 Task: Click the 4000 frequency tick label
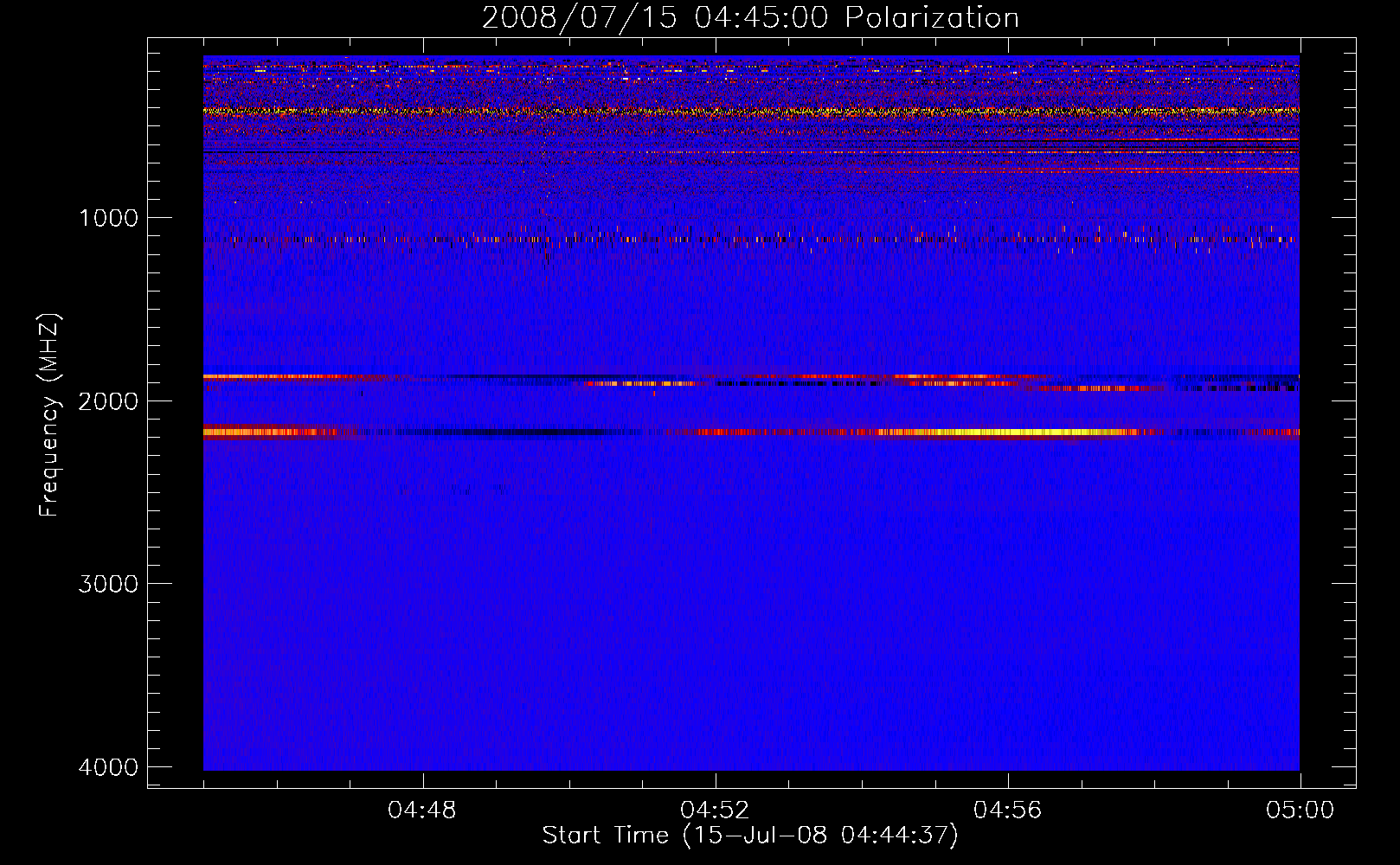pyautogui.click(x=108, y=767)
